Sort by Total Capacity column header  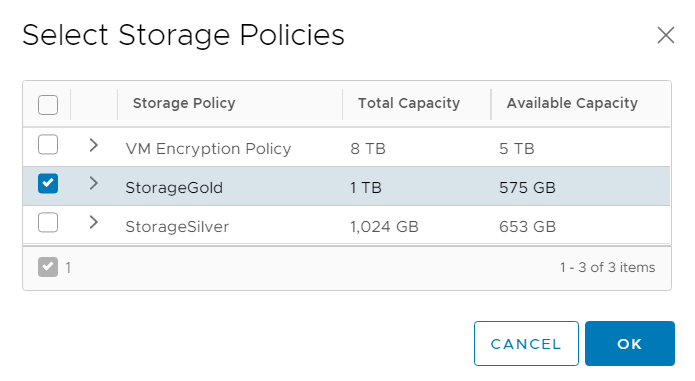(x=409, y=103)
